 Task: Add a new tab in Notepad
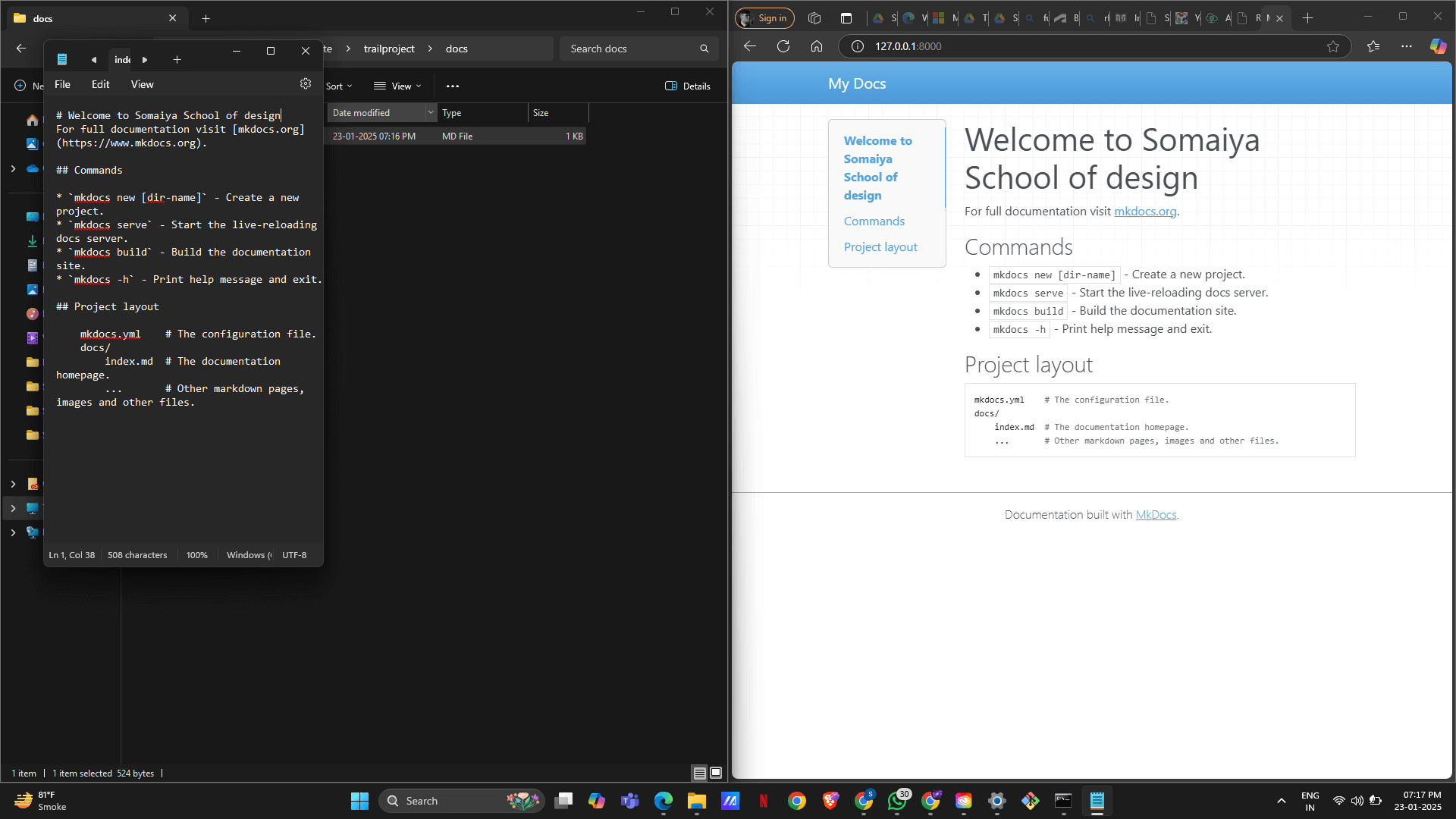click(x=177, y=59)
